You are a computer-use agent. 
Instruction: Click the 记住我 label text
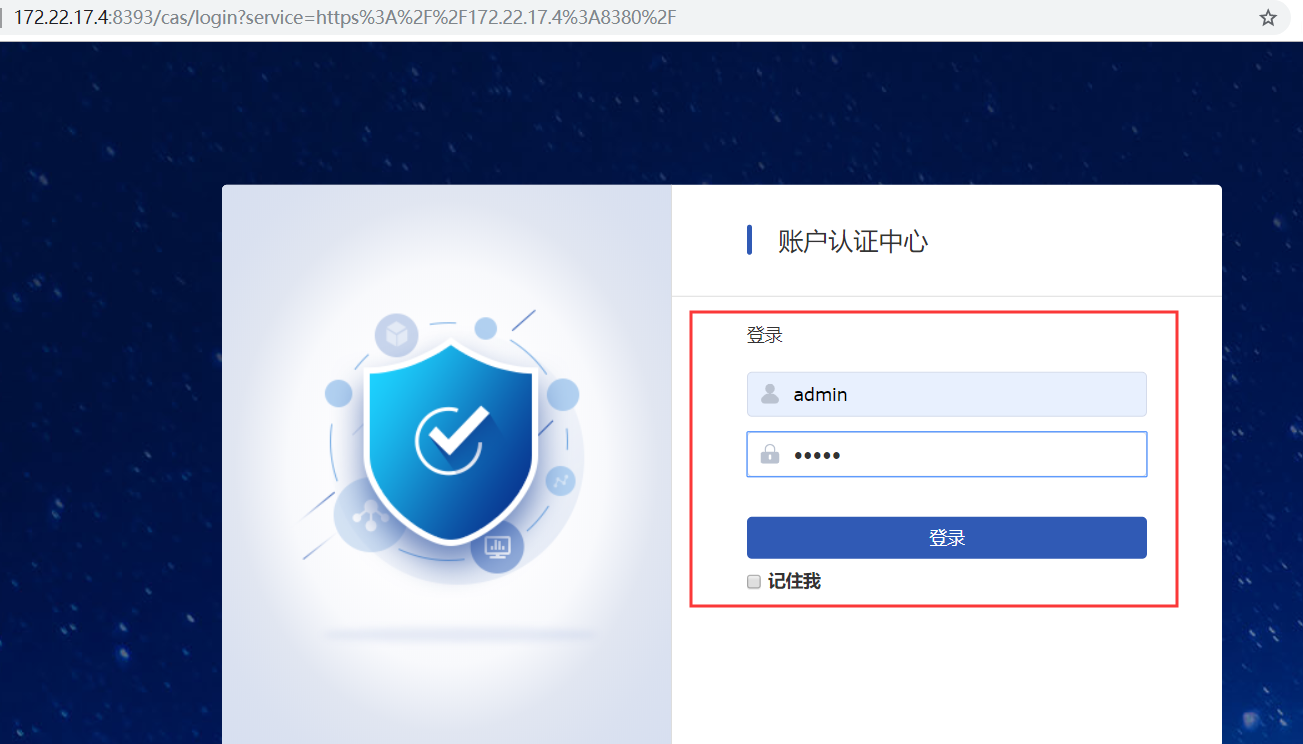click(794, 581)
